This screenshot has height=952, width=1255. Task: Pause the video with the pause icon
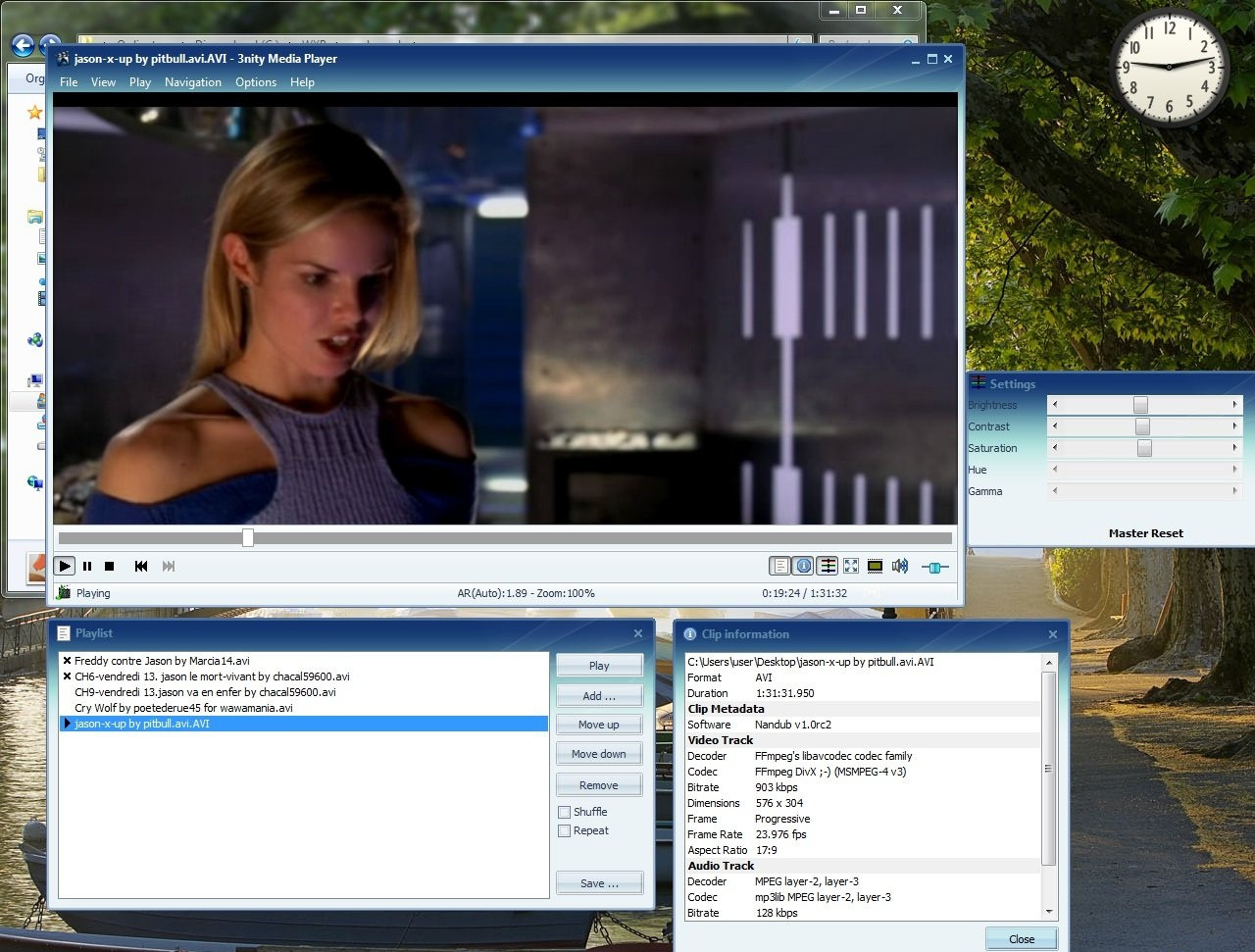click(x=87, y=566)
